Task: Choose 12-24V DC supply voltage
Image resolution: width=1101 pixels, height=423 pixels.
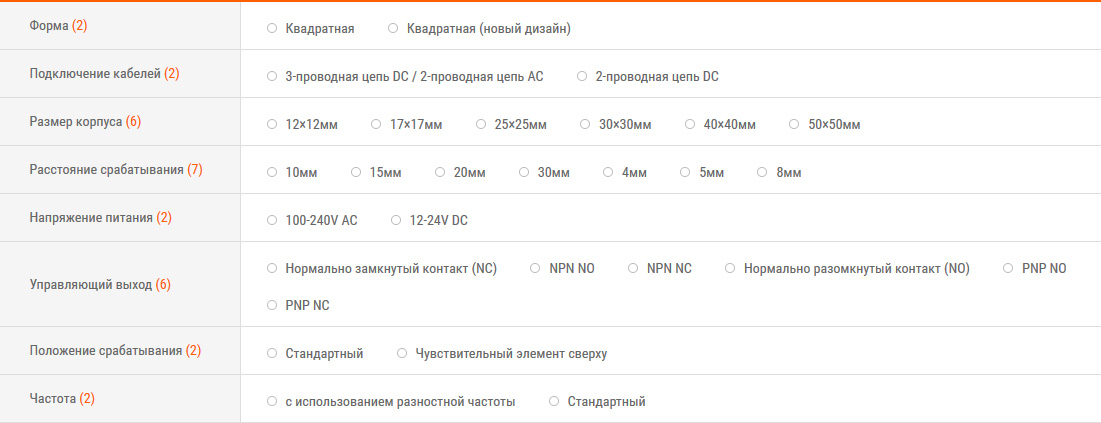Action: [396, 220]
